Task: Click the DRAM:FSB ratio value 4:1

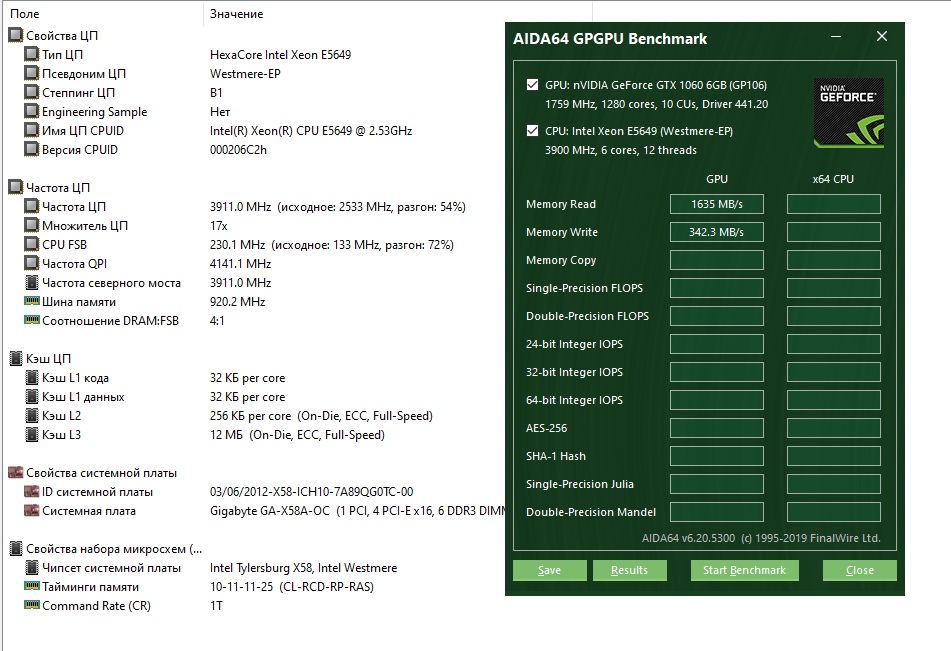Action: 217,320
